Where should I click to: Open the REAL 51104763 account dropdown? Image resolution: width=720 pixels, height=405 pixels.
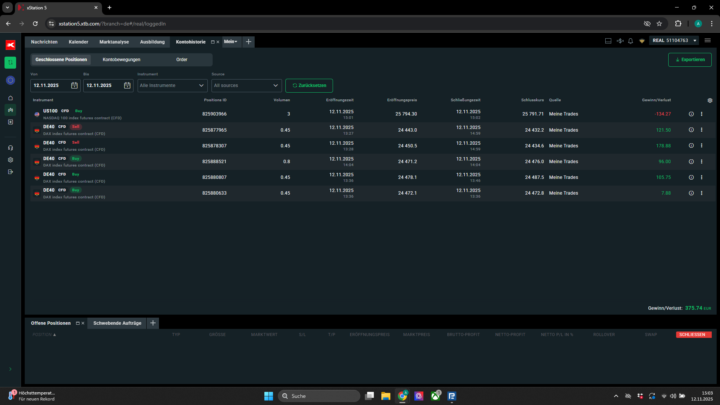click(x=675, y=40)
